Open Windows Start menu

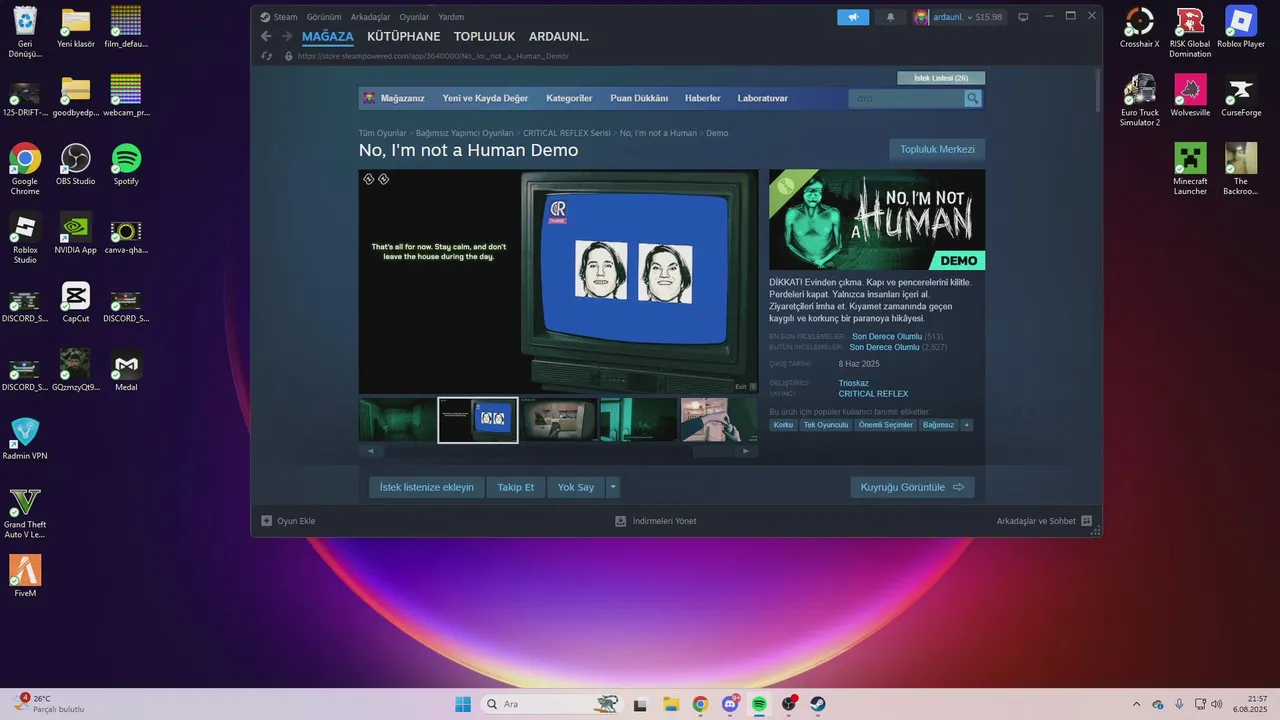(463, 704)
